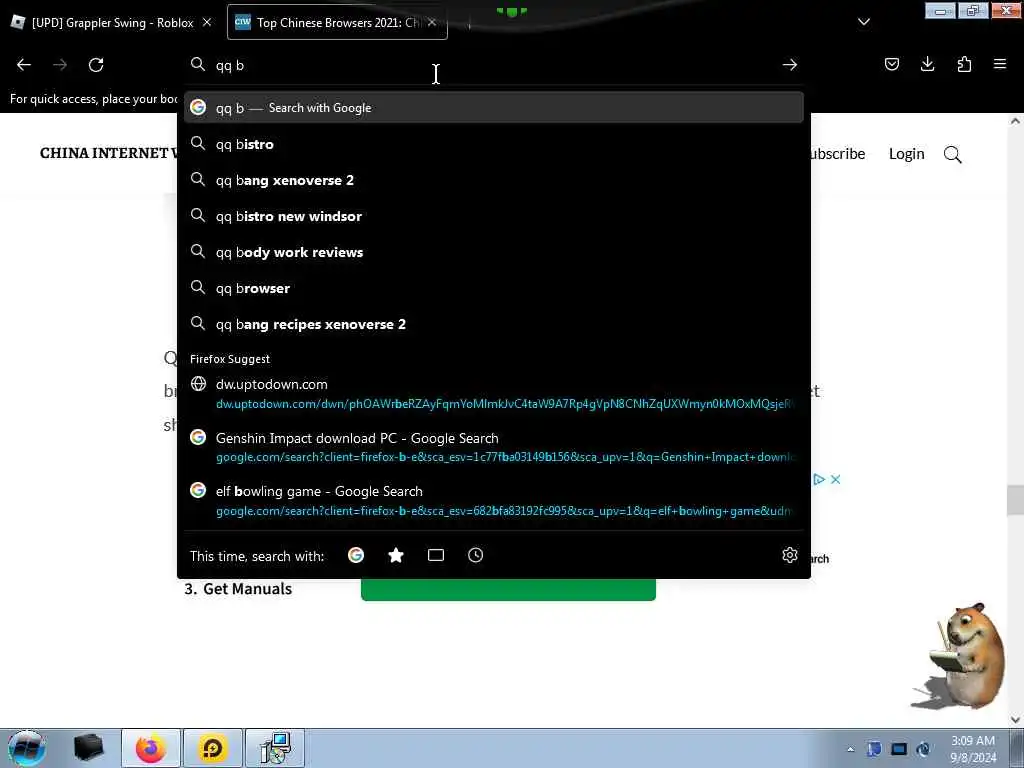1024x768 pixels.
Task: Click the address bar text field
Action: point(490,65)
